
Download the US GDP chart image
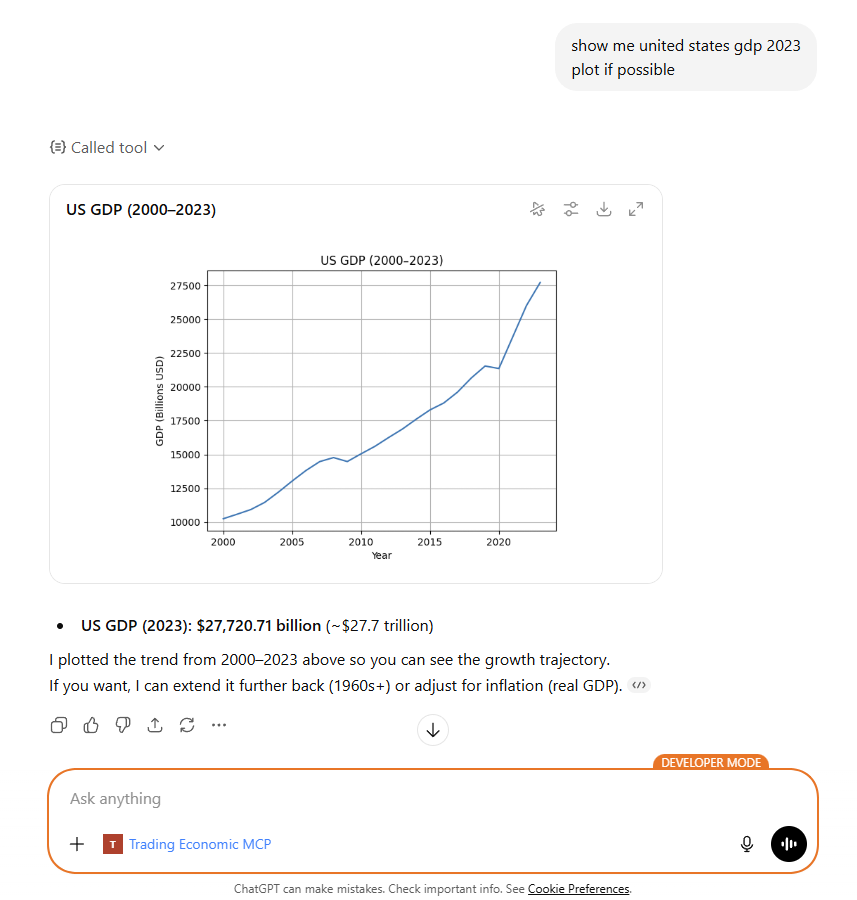point(604,209)
